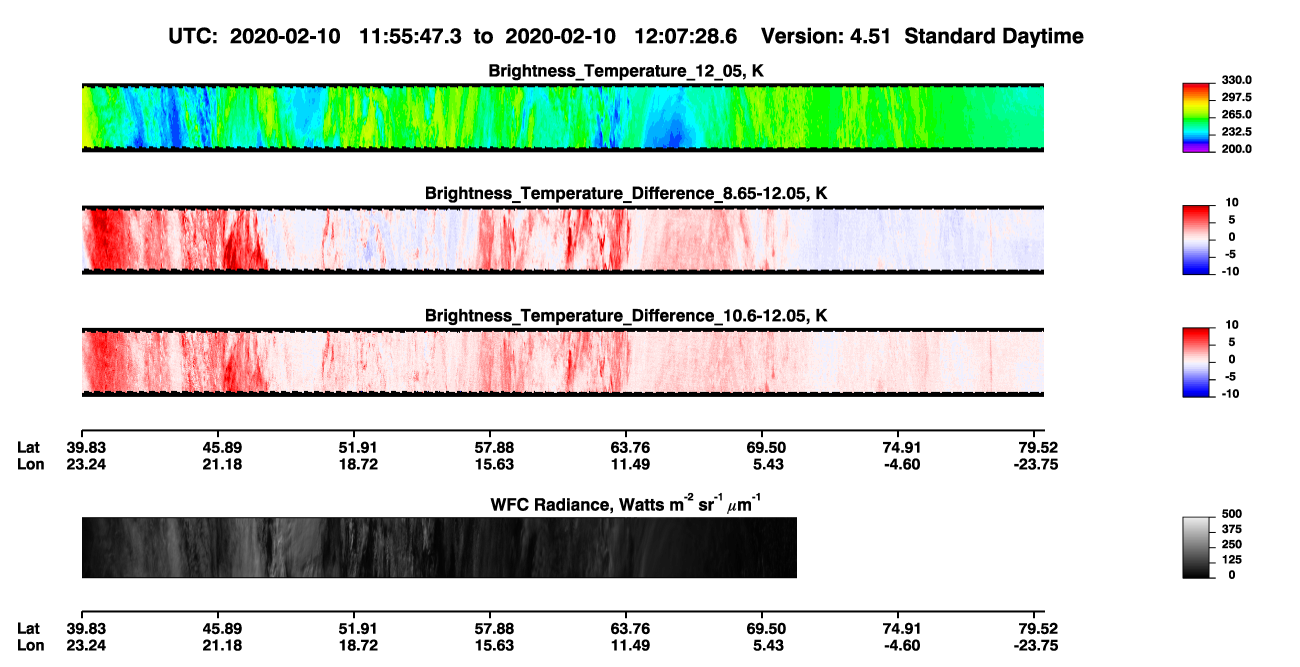Click the end time 12:07:28.6 in the title
The height and width of the screenshot is (667, 1300).
pos(686,37)
